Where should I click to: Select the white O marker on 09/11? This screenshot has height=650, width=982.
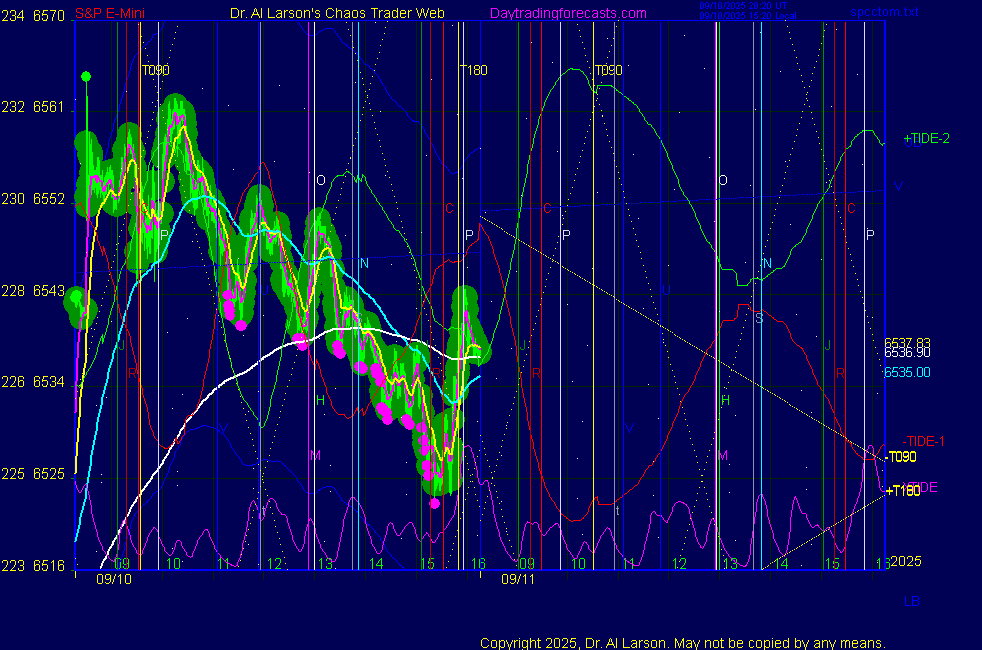722,180
